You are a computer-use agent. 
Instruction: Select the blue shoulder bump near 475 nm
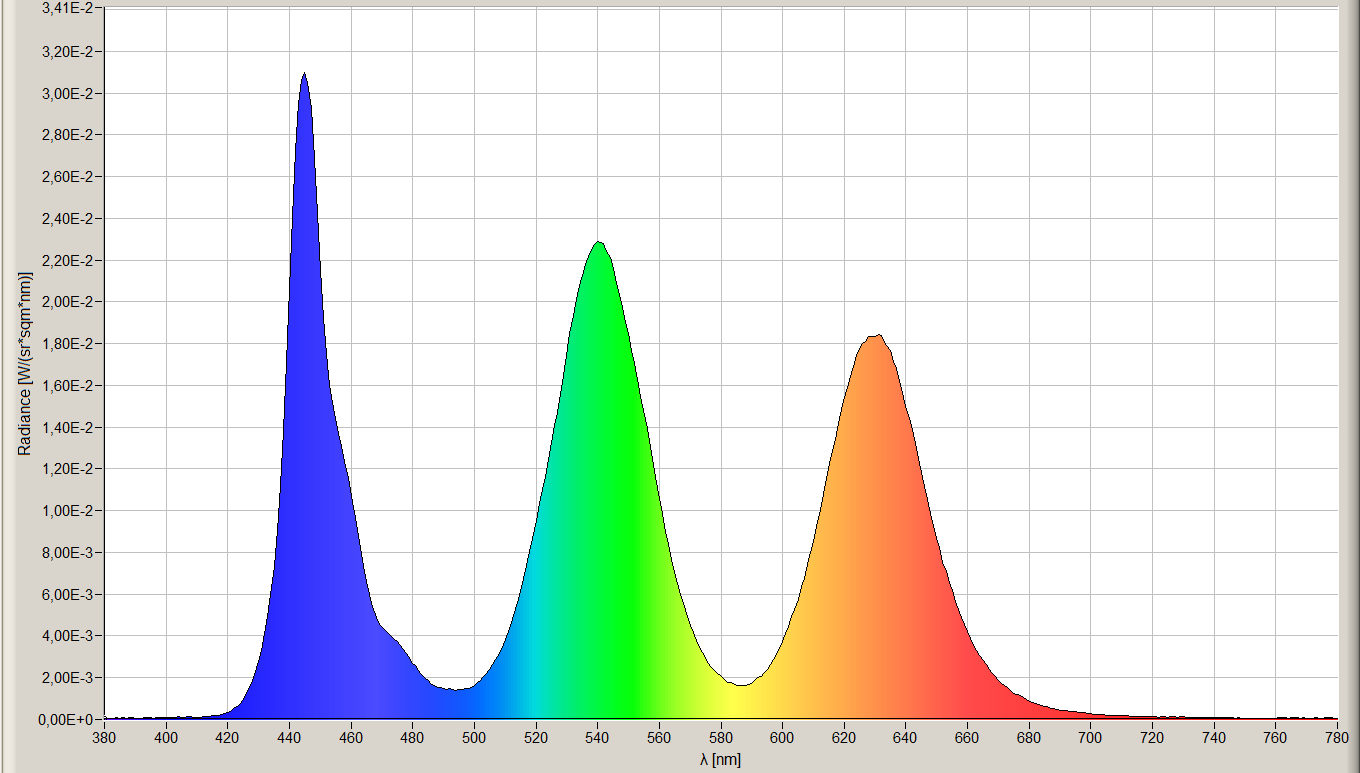click(x=393, y=642)
